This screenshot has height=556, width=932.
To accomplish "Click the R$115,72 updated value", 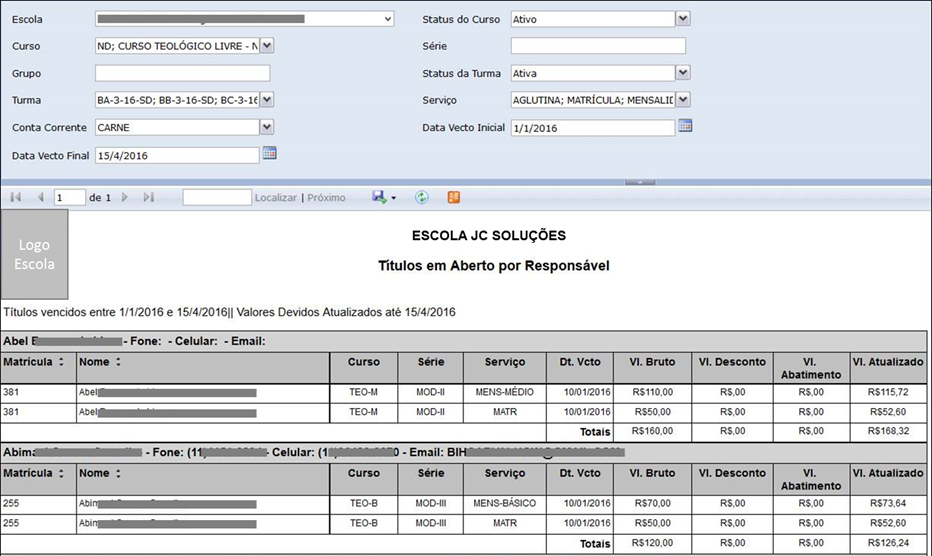I will pos(888,392).
